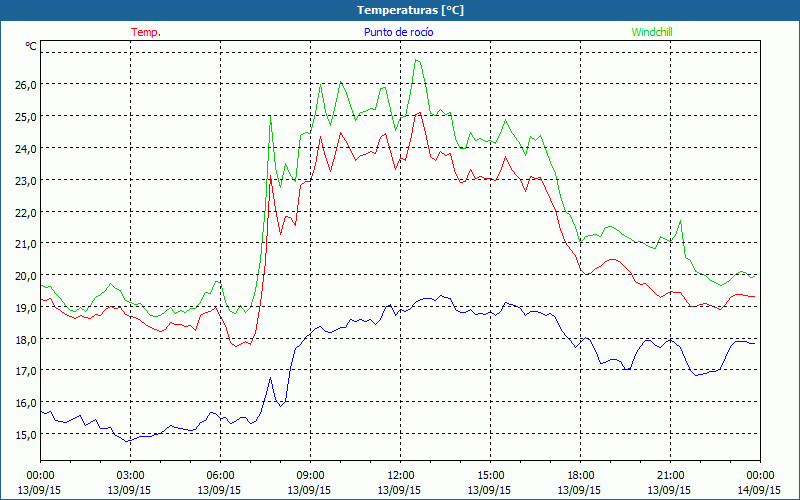Click the 06:00 time axis label
800x500 pixels.
[x=220, y=476]
